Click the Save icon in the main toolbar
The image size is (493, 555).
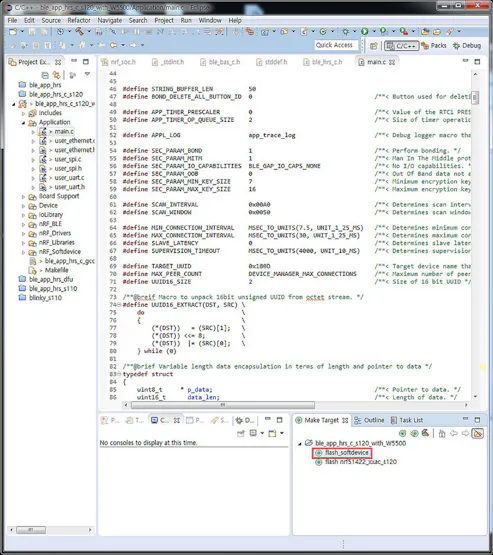coord(32,32)
